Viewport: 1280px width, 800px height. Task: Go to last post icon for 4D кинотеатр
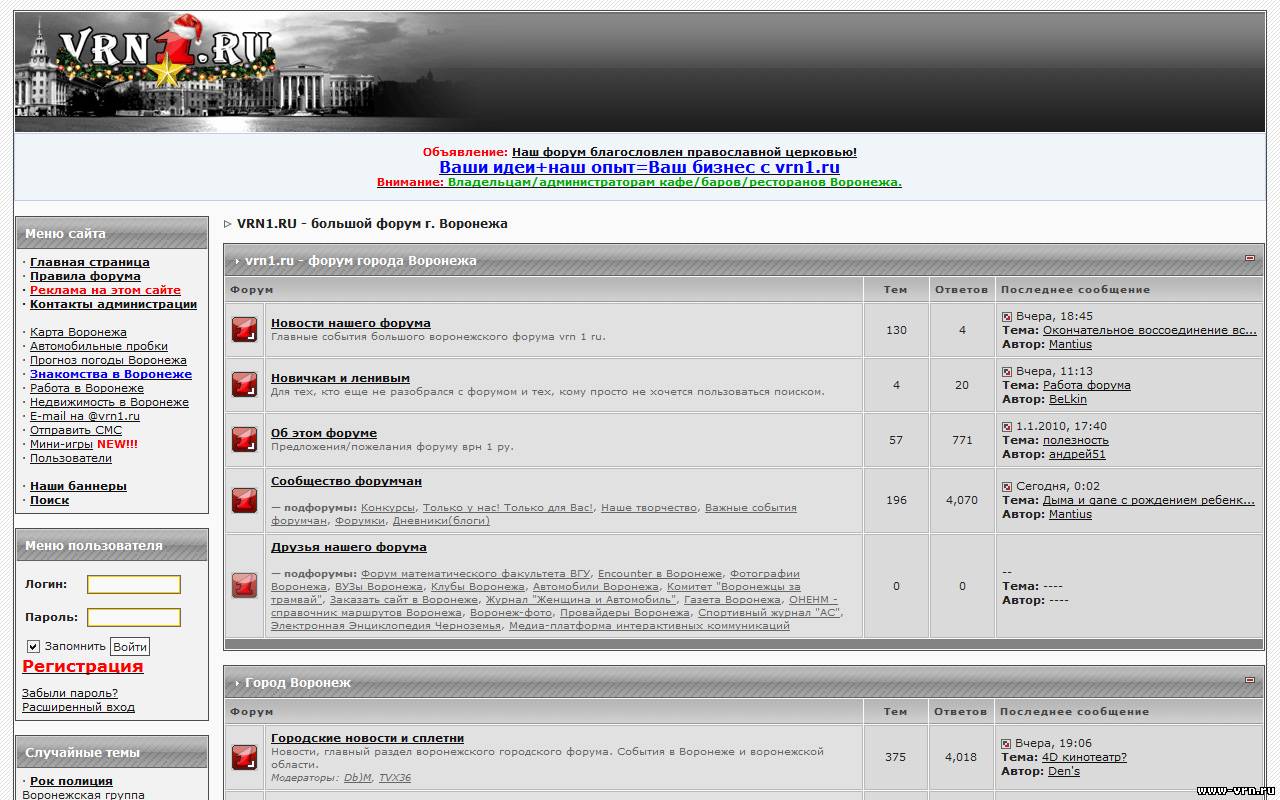coord(1007,744)
